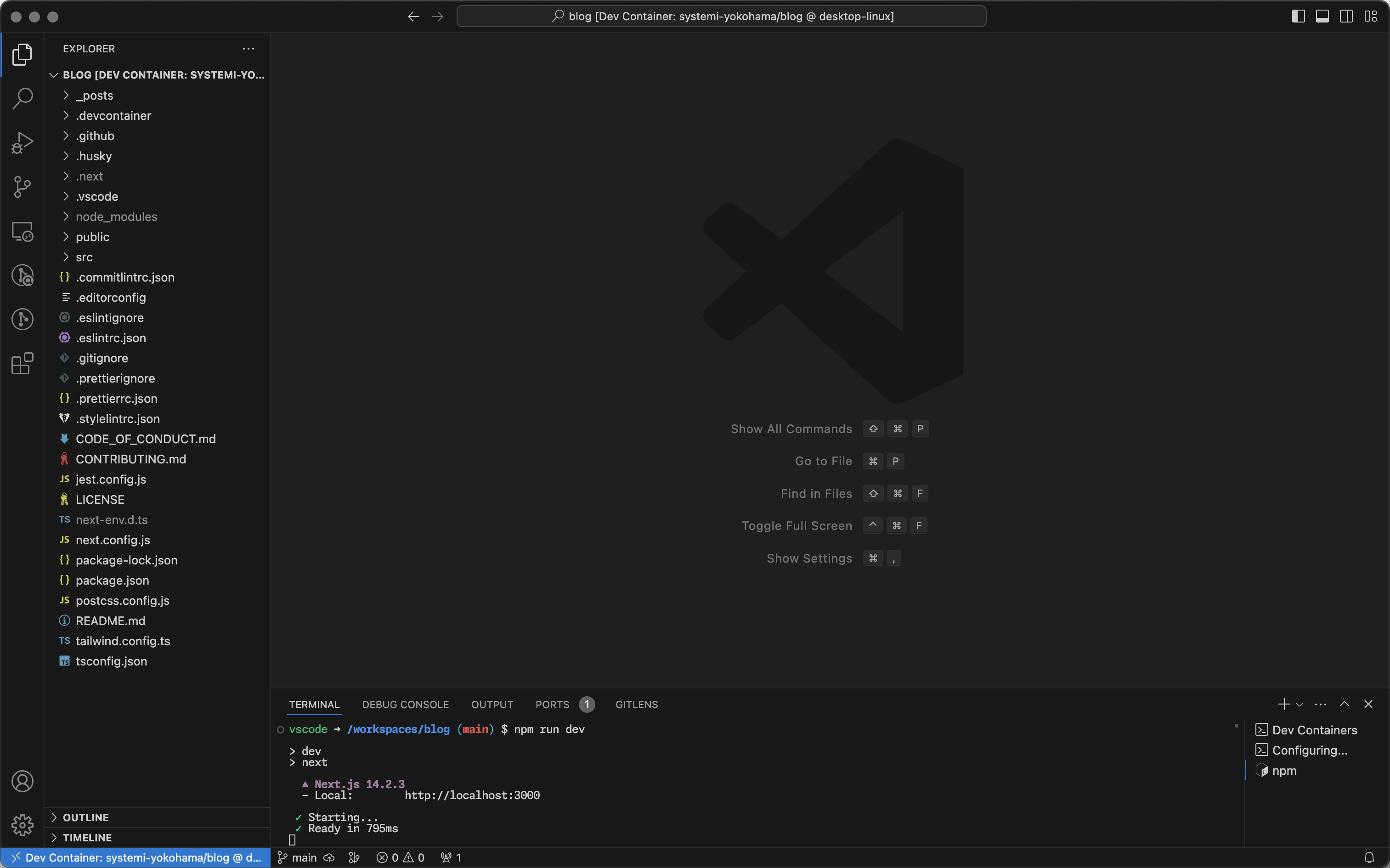Screen dimensions: 1390x868
Task: Create a new terminal with plus icon
Action: coord(1284,704)
